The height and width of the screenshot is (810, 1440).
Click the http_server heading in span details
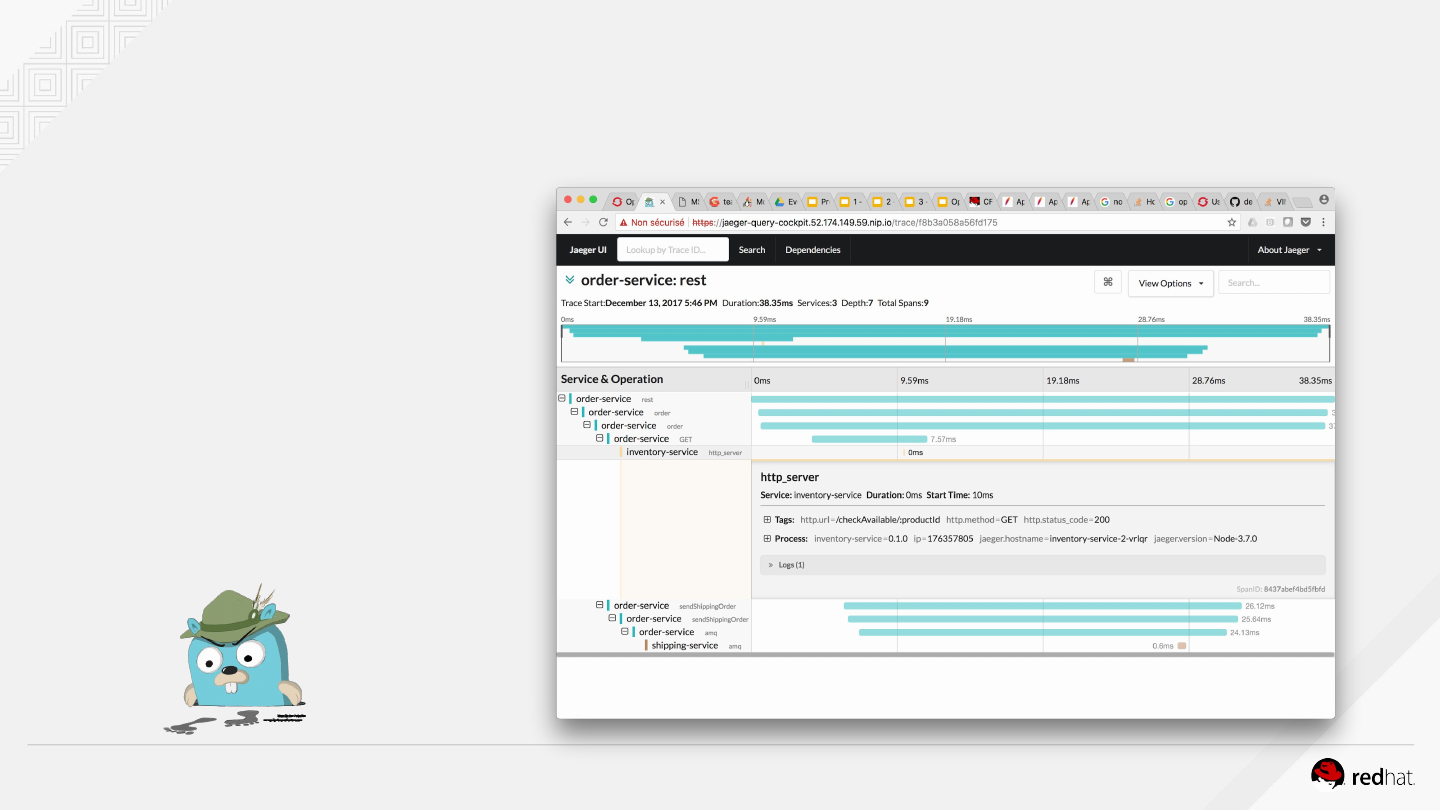pyautogui.click(x=790, y=477)
